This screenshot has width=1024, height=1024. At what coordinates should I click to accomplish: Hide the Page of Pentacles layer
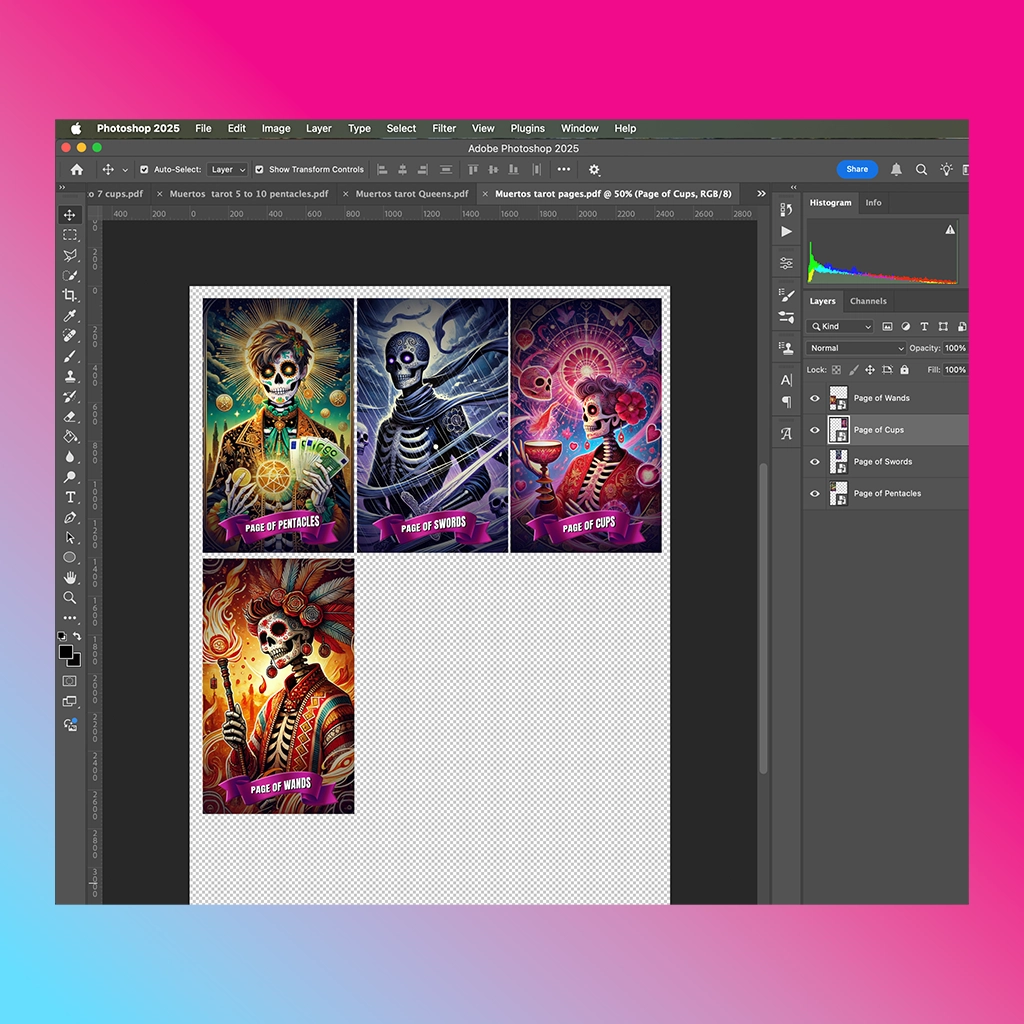[815, 494]
